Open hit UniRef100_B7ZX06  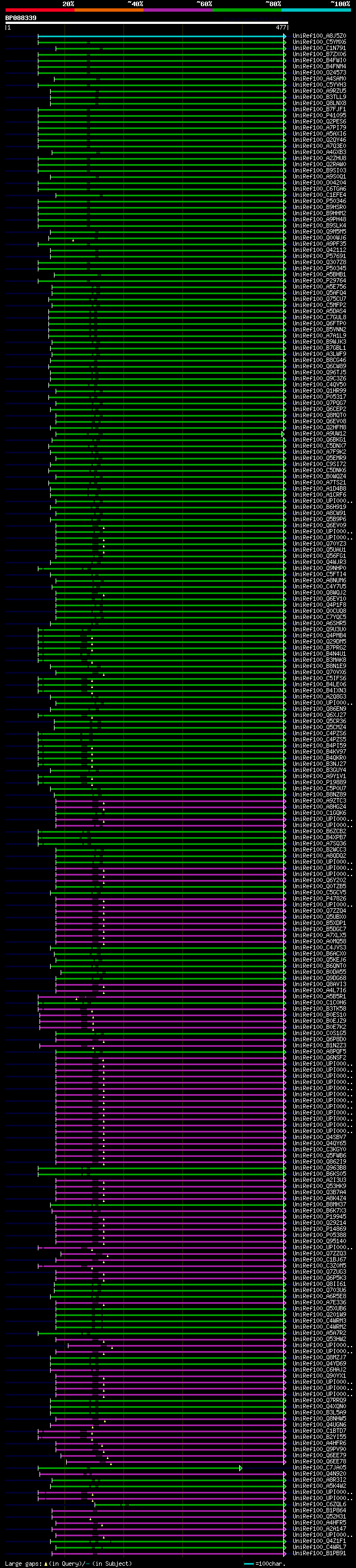coord(319,54)
